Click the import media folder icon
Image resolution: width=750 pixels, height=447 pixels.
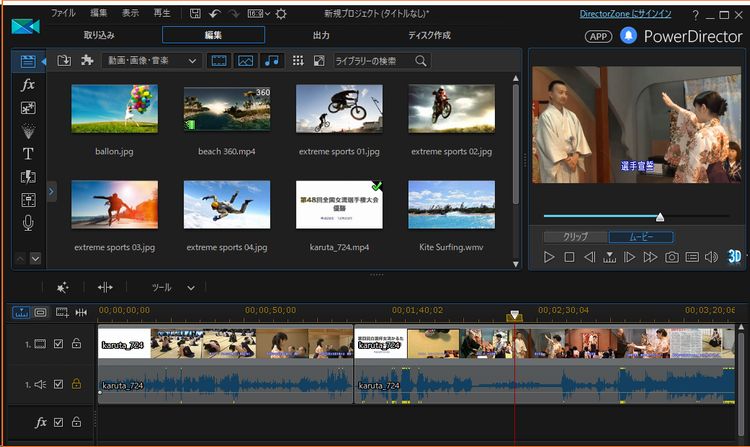64,61
